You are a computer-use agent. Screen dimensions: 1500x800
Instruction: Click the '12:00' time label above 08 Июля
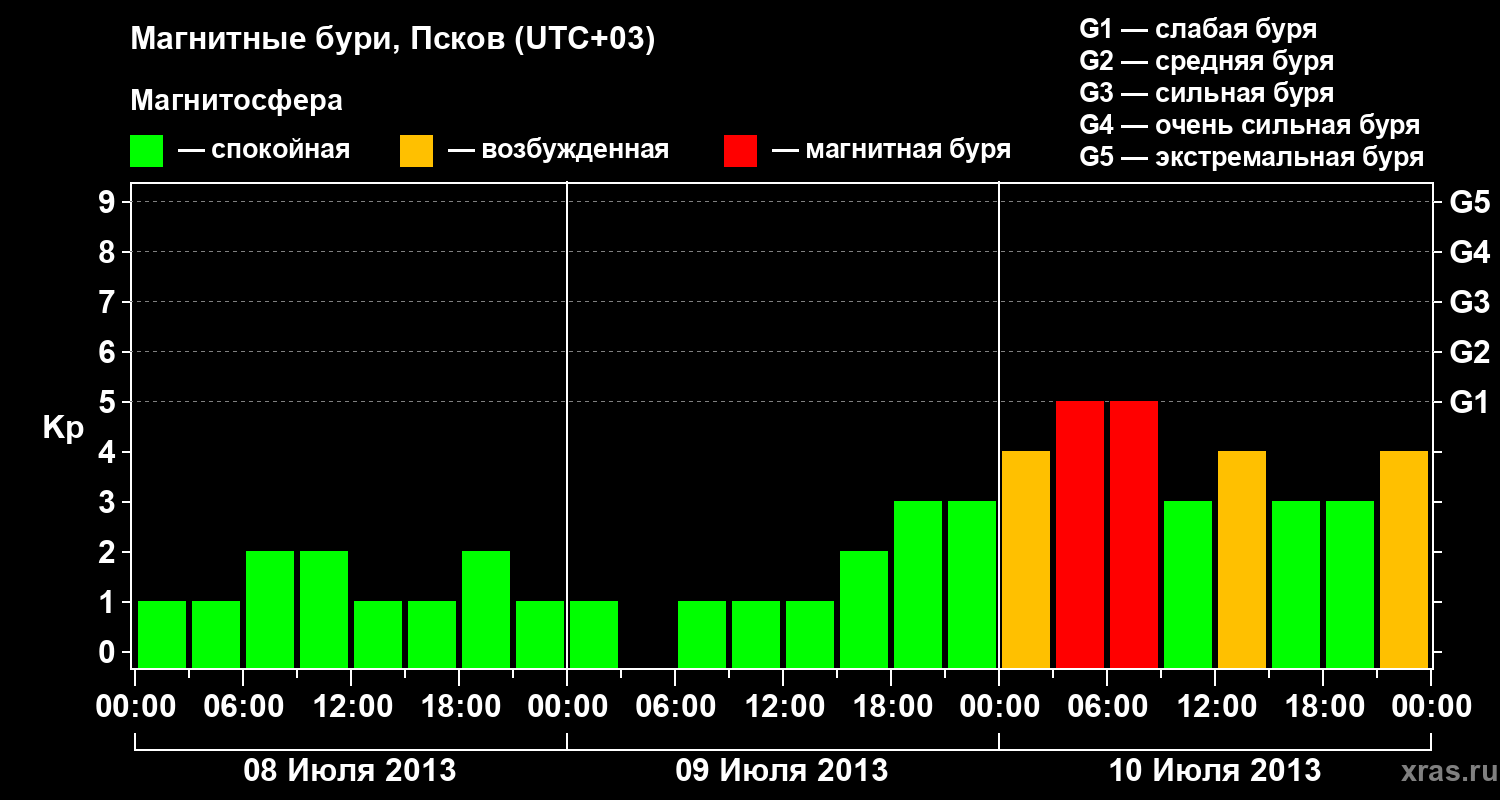[x=351, y=706]
